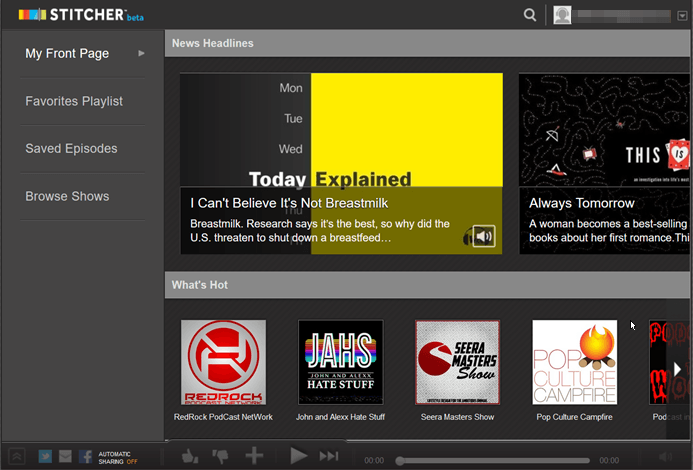Click John and Alexx Hate Stuff label
The height and width of the screenshot is (470, 693).
(340, 417)
